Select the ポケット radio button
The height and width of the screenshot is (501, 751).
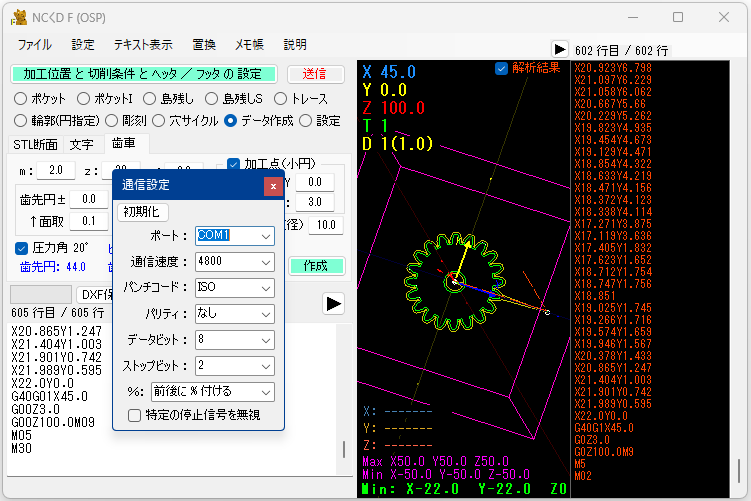tap(20, 99)
